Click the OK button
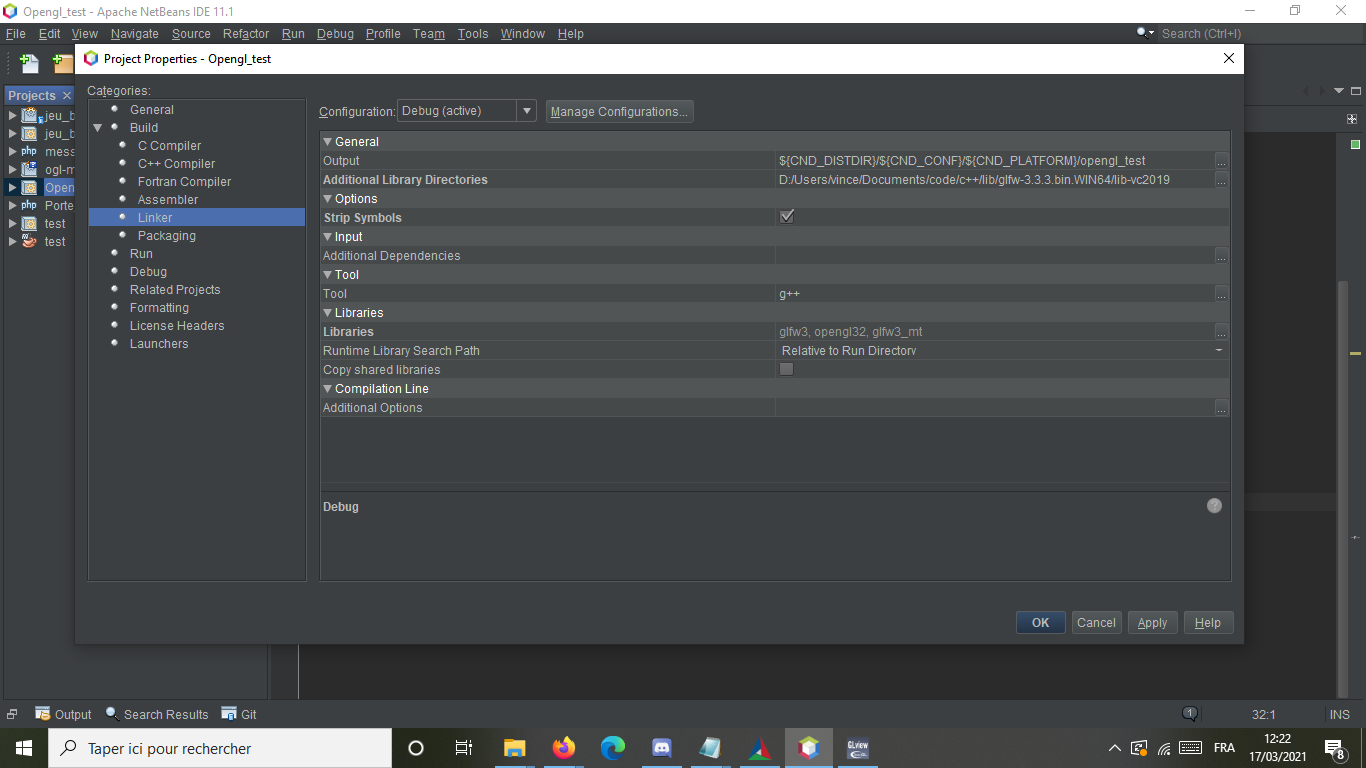 pos(1041,622)
